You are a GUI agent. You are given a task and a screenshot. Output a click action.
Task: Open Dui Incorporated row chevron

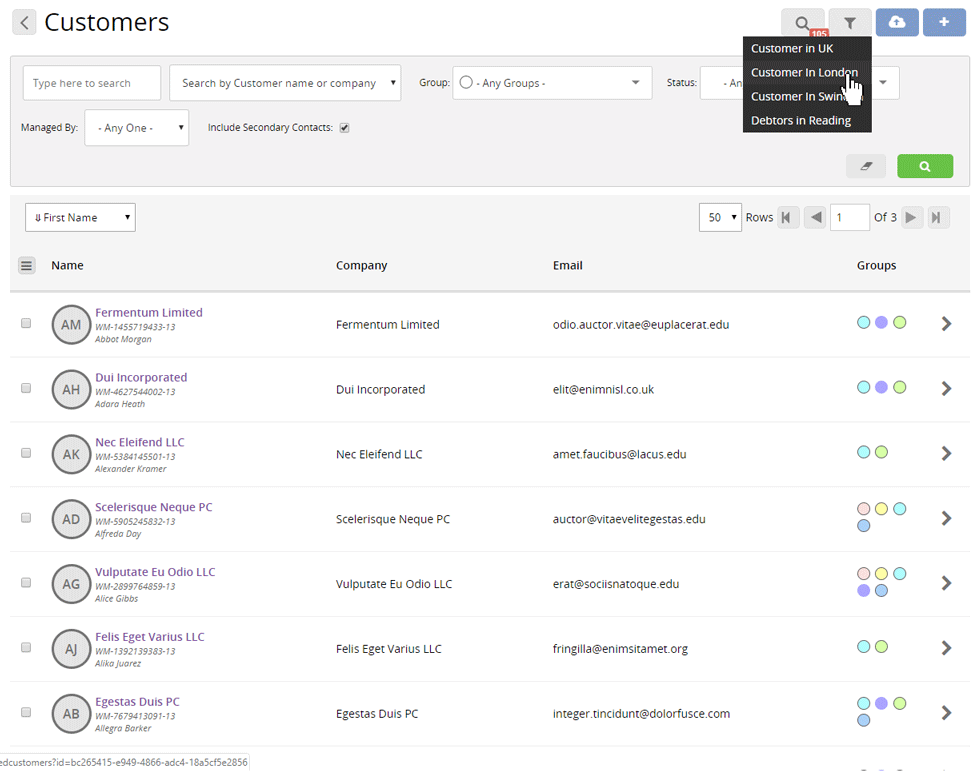[x=946, y=388]
